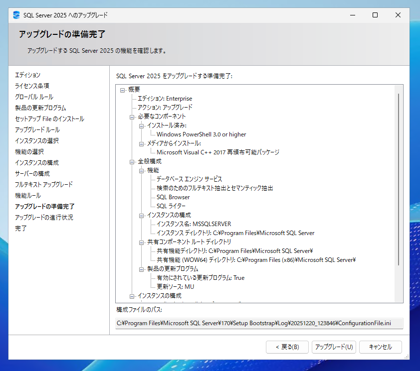The width and height of the screenshot is (420, 371).
Task: Select the 有効にされている更新プログラム: True row
Action: tap(201, 278)
